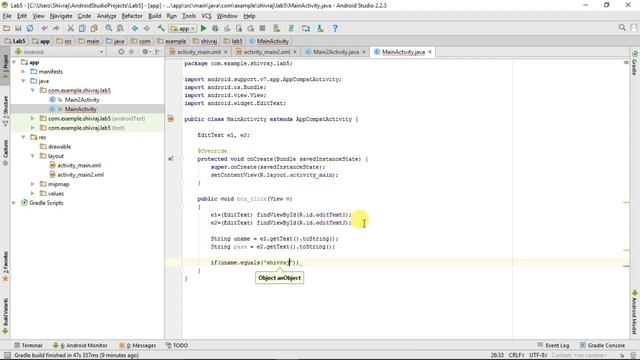Collapse the res folder
The height and width of the screenshot is (360, 640).
23,137
